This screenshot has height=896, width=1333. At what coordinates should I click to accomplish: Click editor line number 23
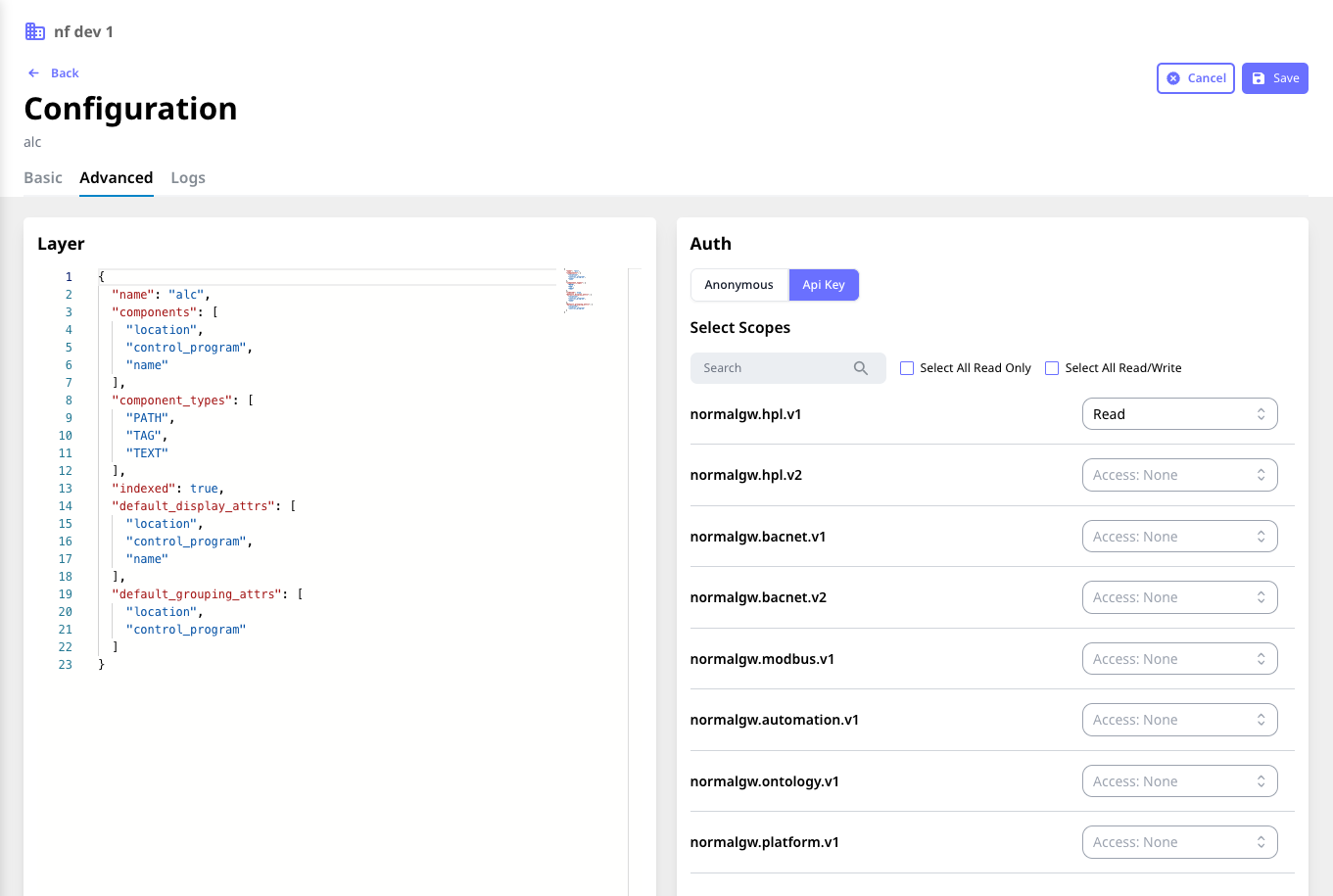66,665
